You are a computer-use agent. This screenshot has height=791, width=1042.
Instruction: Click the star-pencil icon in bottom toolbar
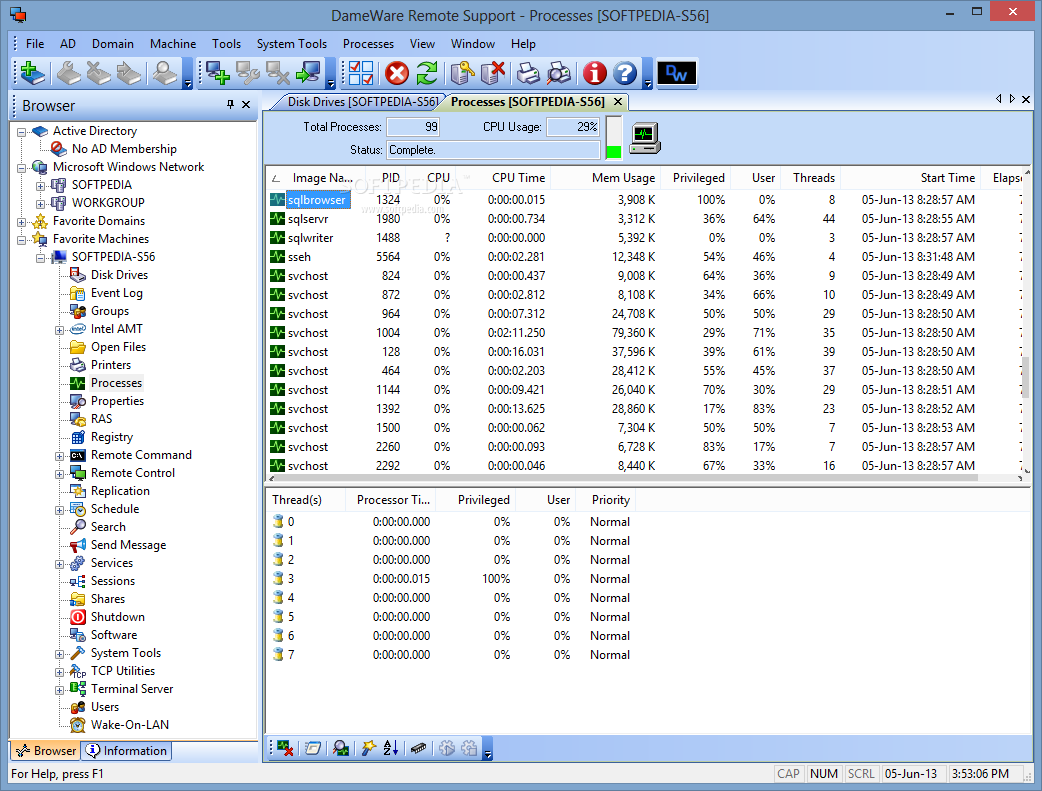point(369,748)
